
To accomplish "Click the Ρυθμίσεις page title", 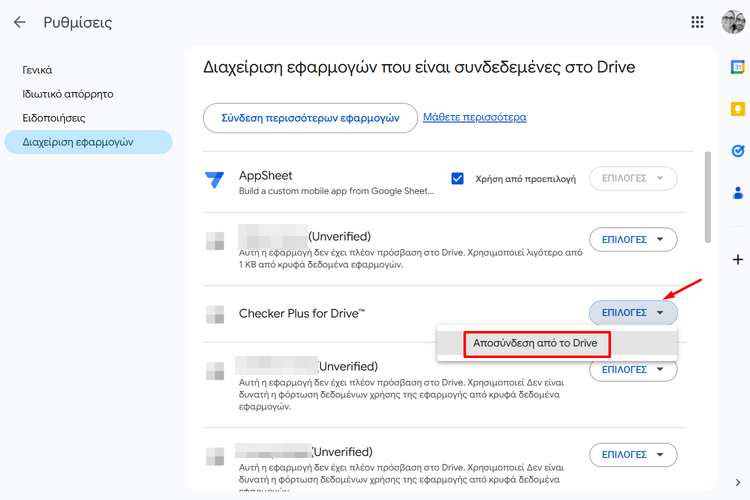I will (77, 22).
